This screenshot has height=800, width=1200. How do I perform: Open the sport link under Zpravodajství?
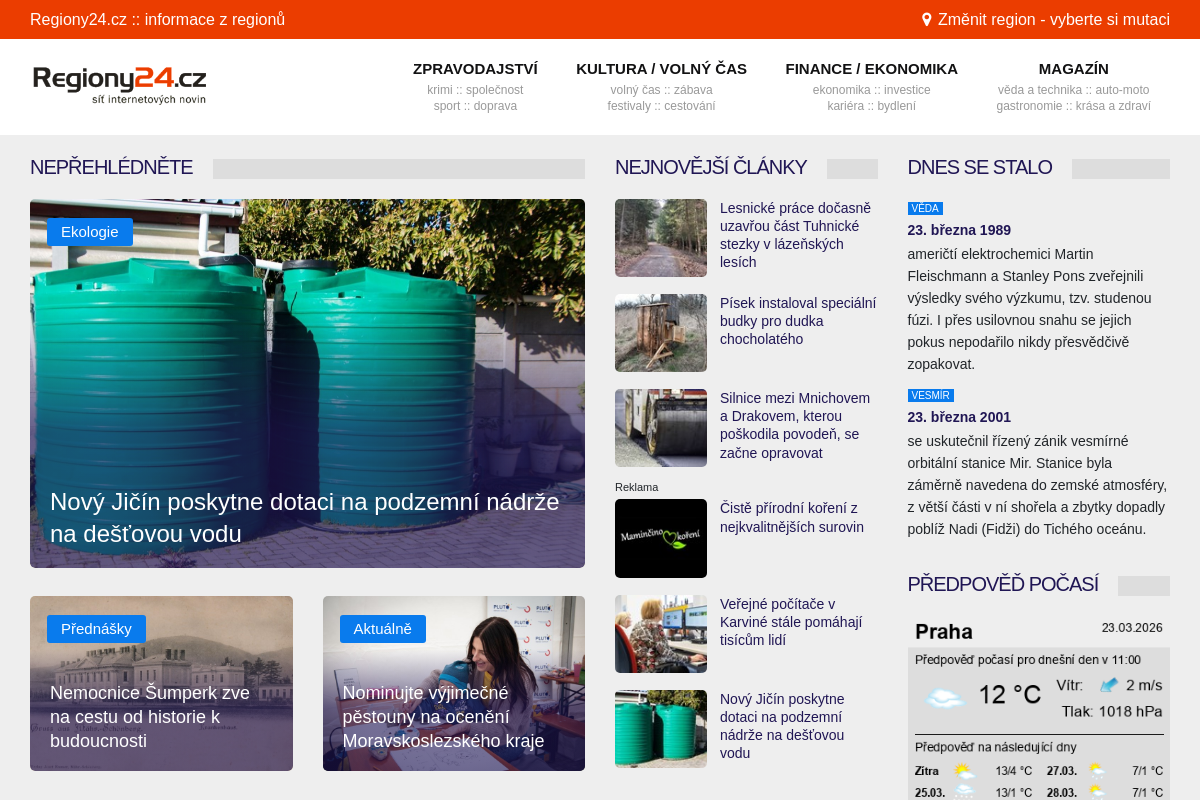point(446,105)
